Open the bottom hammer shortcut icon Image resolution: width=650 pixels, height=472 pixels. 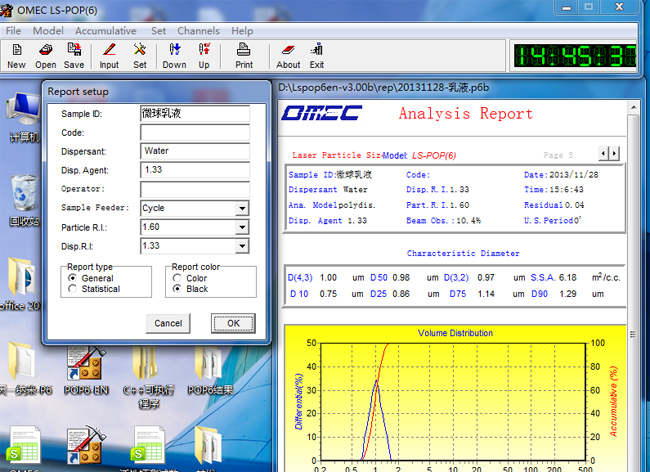(x=86, y=445)
